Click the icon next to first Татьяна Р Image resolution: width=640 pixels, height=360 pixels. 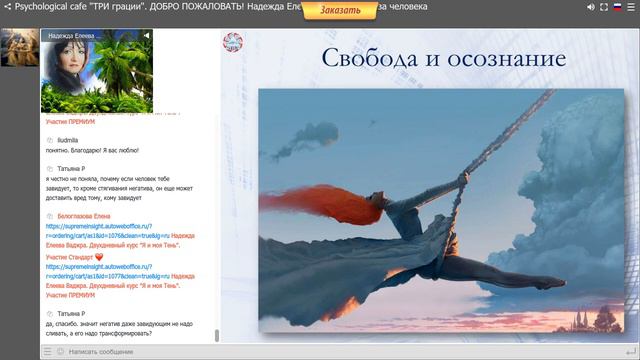tap(50, 169)
